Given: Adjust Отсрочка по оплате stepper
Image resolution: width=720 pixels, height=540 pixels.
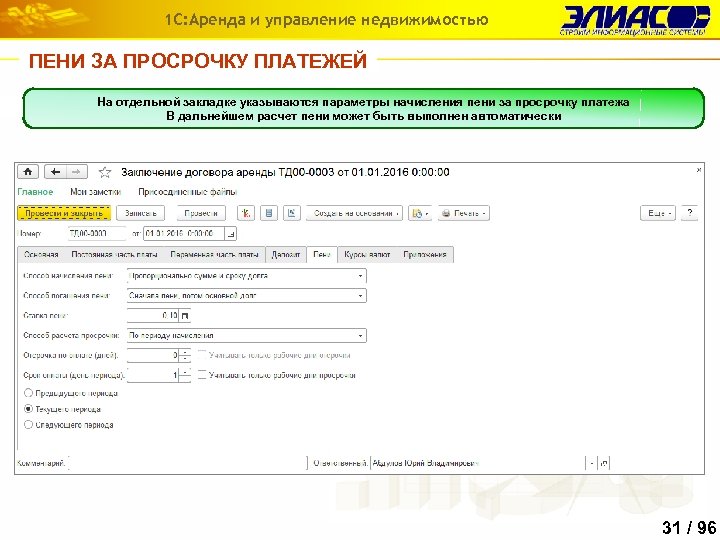Looking at the screenshot, I should coord(185,355).
